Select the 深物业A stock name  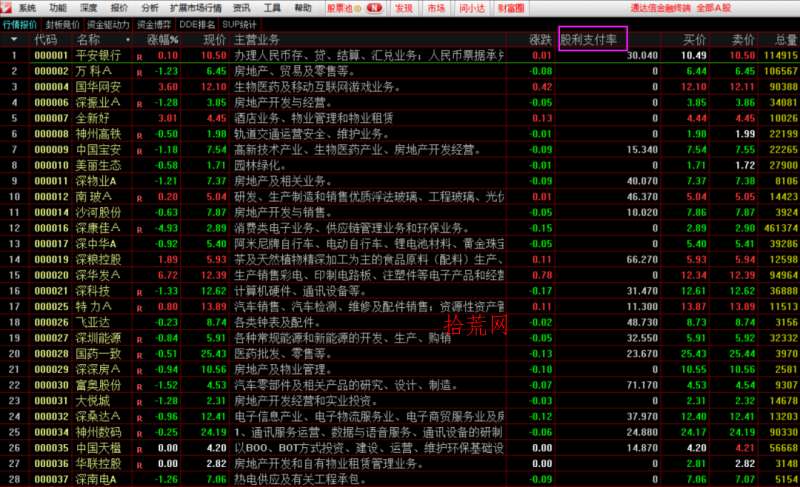tap(96, 181)
